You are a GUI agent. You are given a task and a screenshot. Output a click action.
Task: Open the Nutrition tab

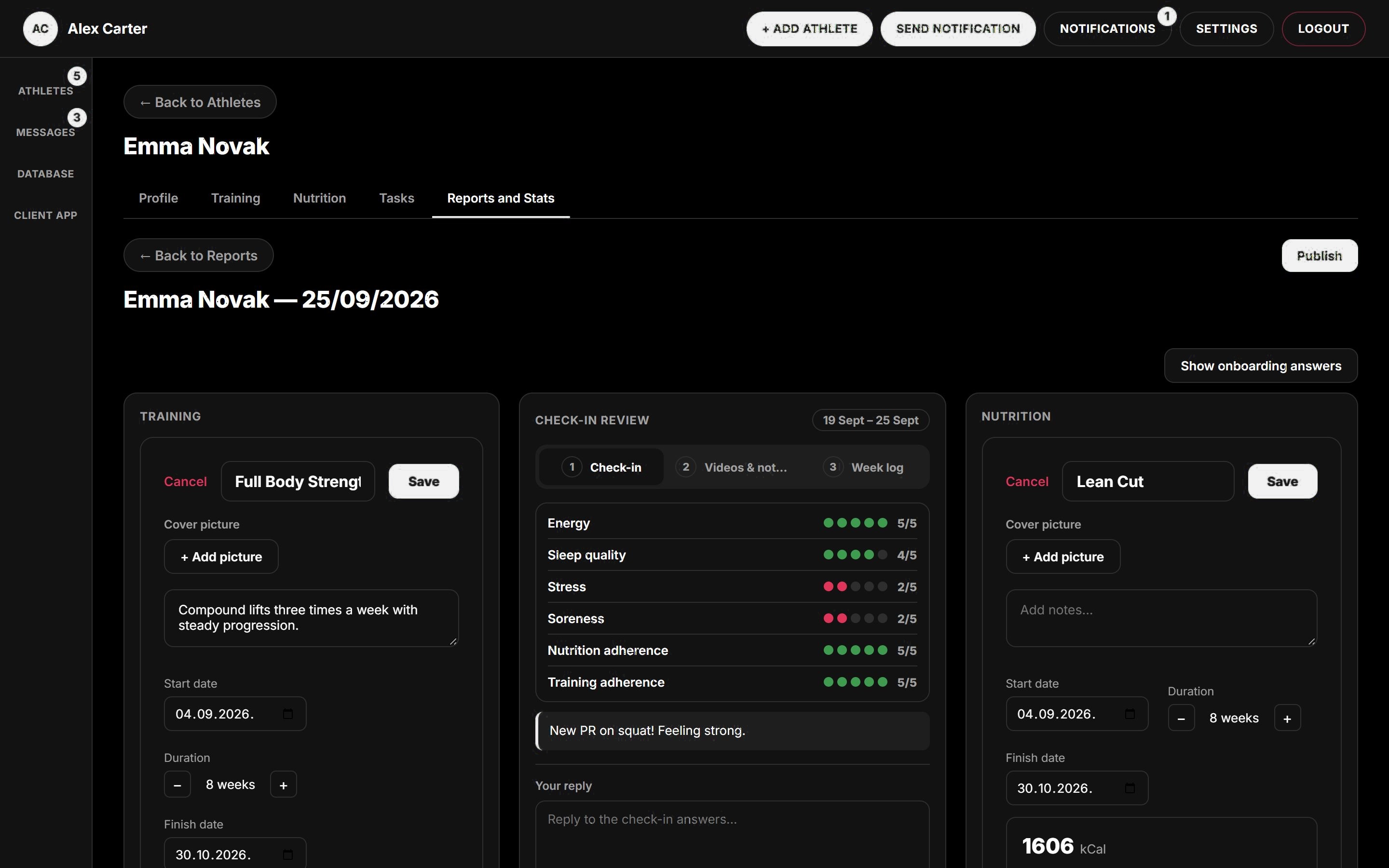pos(320,198)
